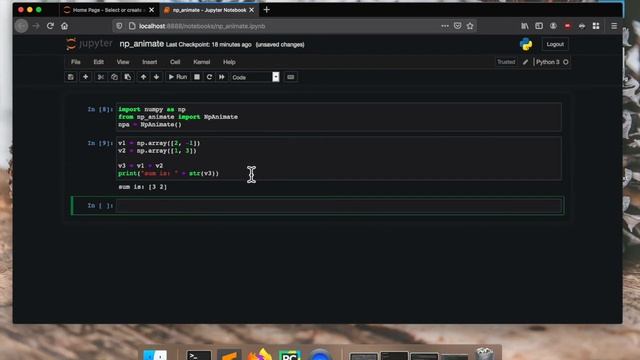
Task: Open Firefox from the Dock
Action: point(260,354)
